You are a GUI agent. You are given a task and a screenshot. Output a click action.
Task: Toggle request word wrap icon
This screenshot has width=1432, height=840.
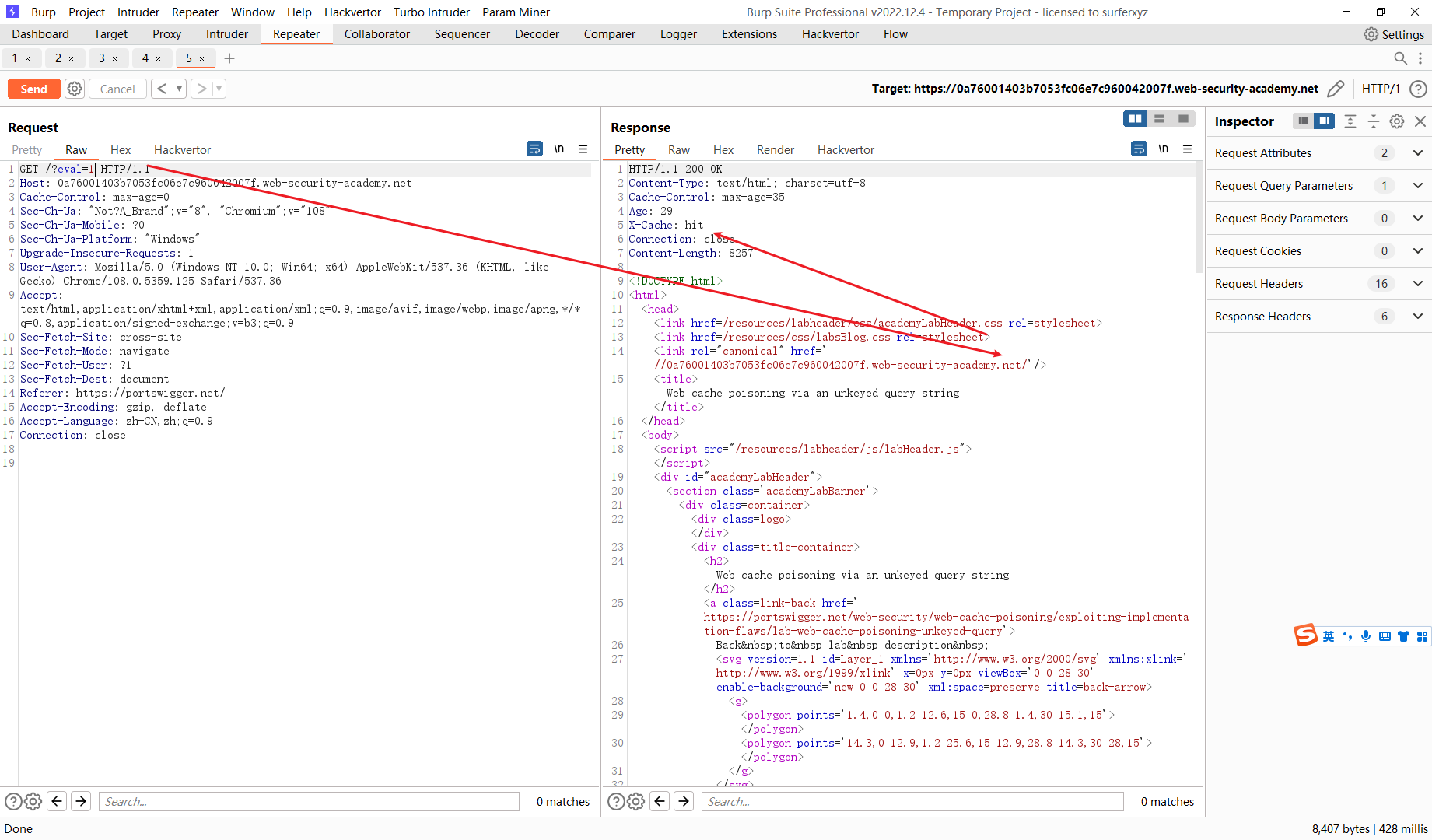pyautogui.click(x=534, y=149)
